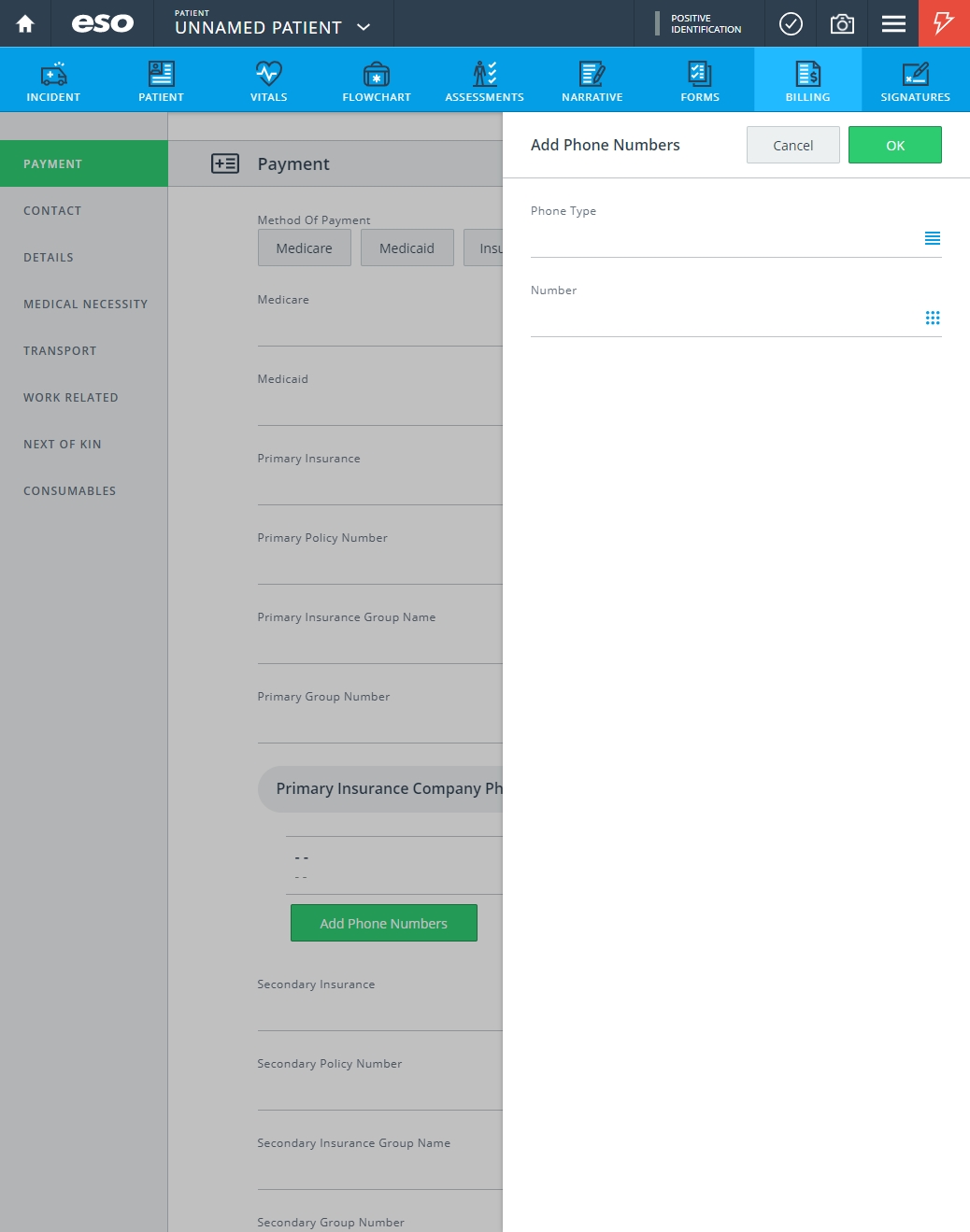This screenshot has height=1232, width=970.
Task: Switch to the Signatures tab
Action: pos(915,80)
